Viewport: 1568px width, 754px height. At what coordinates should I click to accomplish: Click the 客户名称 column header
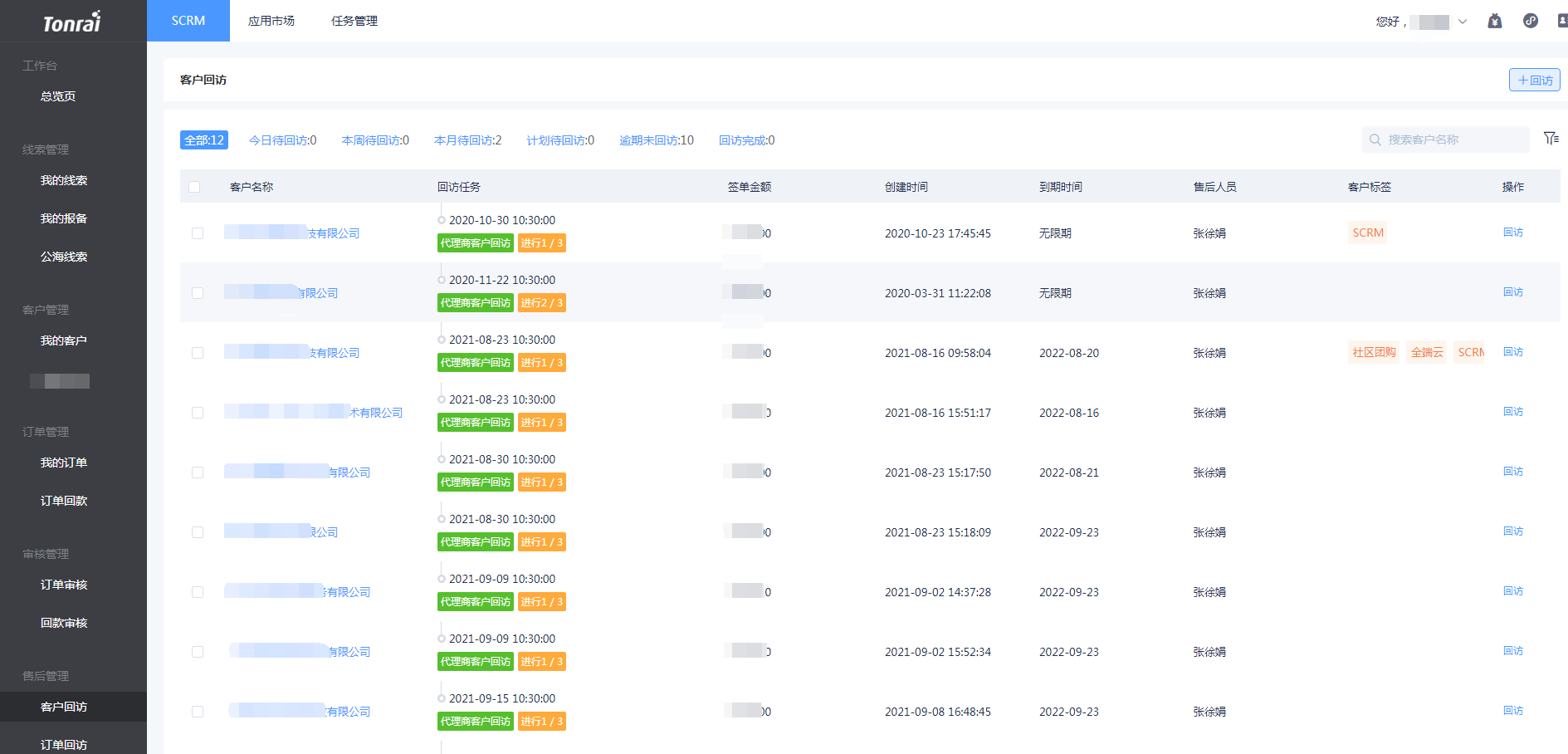pos(252,187)
